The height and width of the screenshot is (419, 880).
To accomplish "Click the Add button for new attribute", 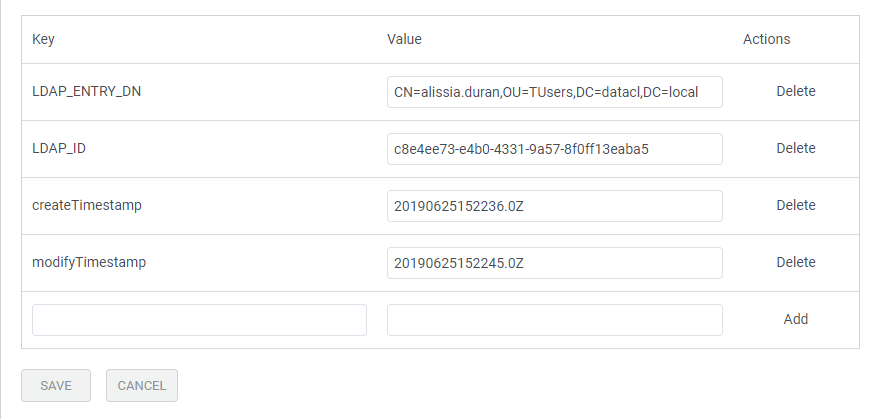I will click(796, 319).
